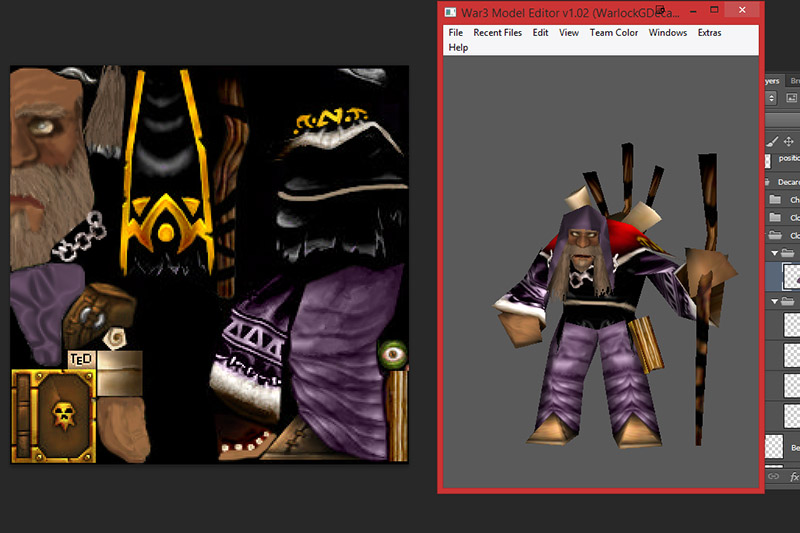Click the pixel layer filter icon
The height and width of the screenshot is (533, 800).
pyautogui.click(x=791, y=98)
